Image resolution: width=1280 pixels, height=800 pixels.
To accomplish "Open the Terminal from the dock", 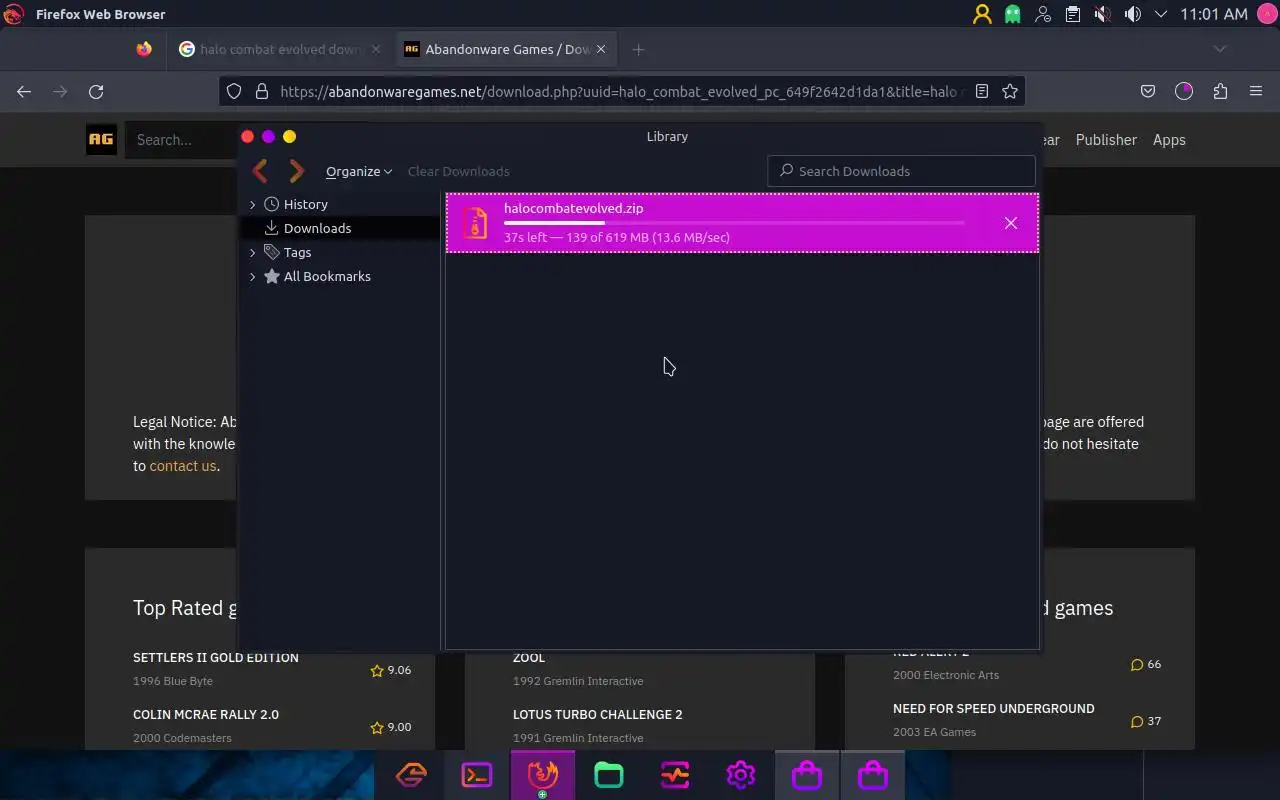I will (477, 775).
